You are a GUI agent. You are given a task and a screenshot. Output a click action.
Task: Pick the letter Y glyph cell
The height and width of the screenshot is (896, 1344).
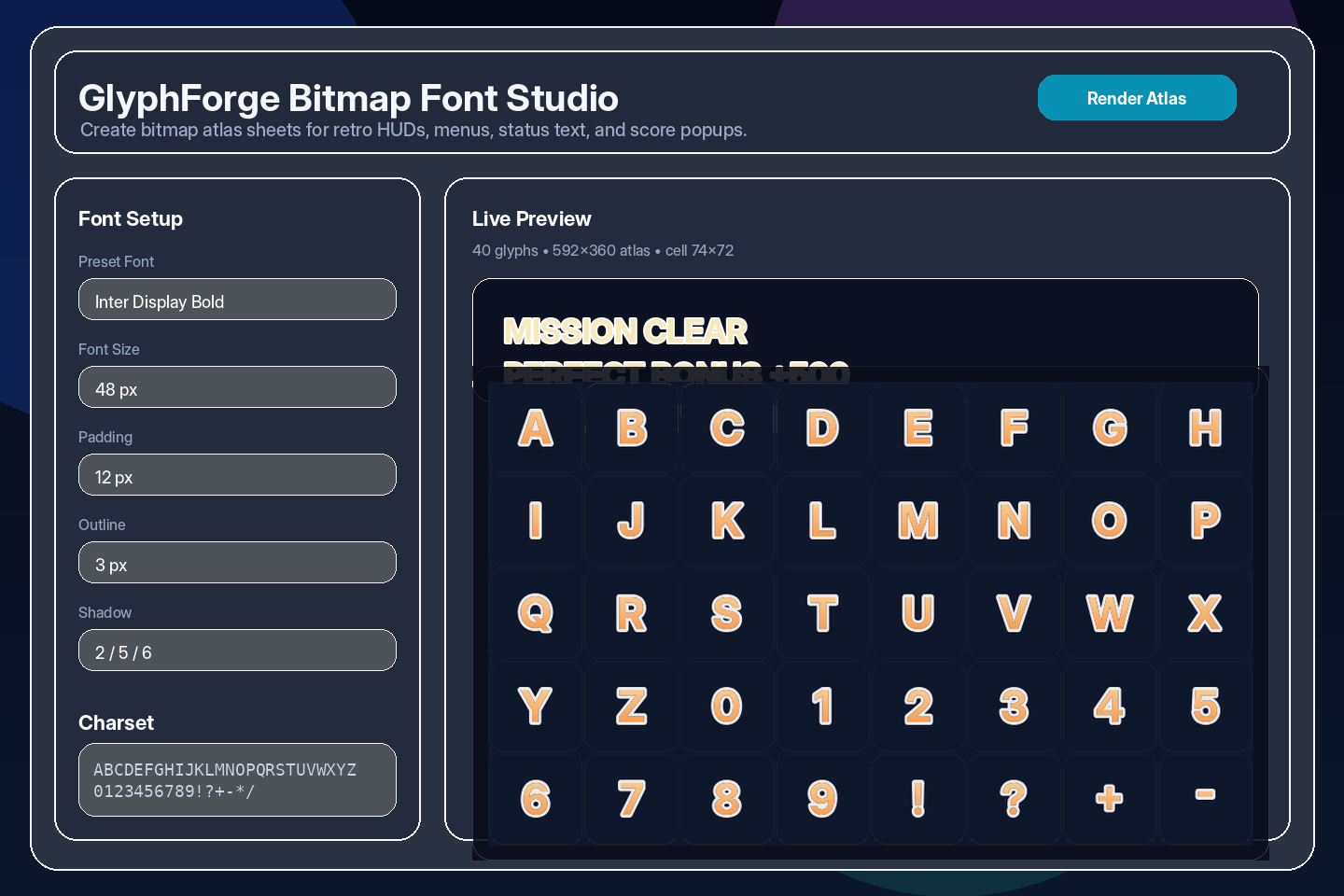click(x=536, y=707)
